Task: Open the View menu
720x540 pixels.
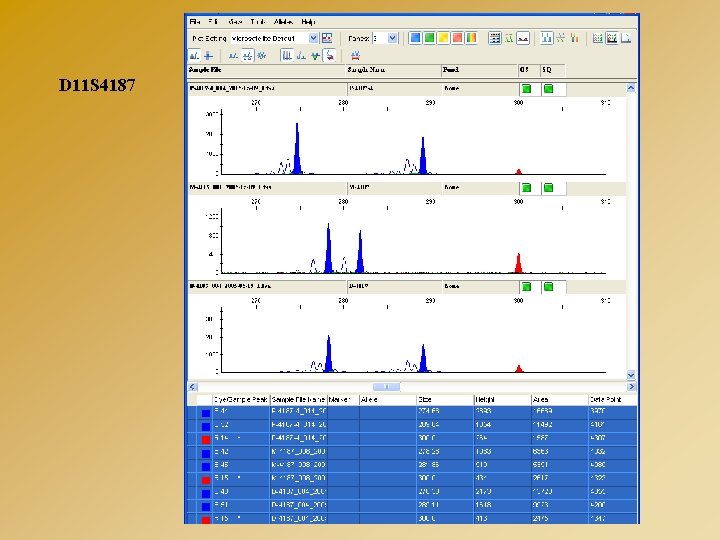Action: 235,22
